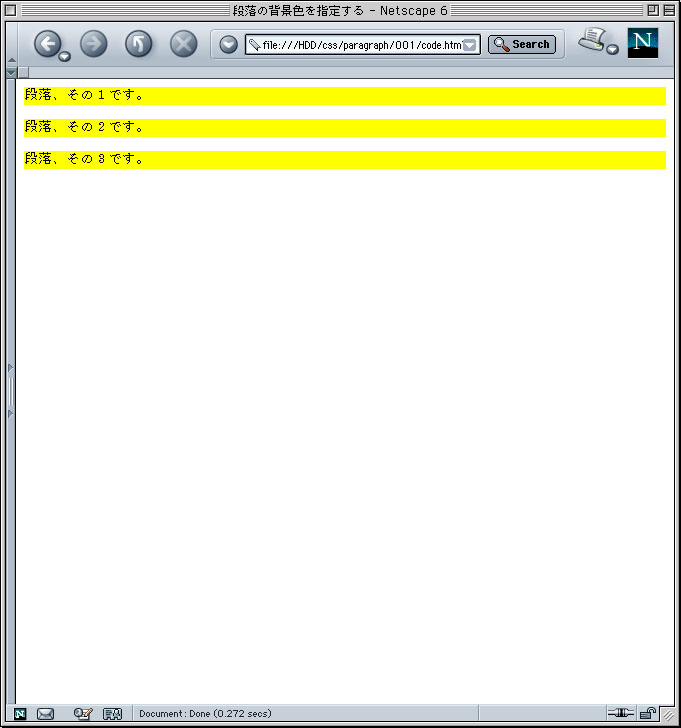This screenshot has height=728, width=681.
Task: Open Composer from status bar icon
Action: point(83,714)
